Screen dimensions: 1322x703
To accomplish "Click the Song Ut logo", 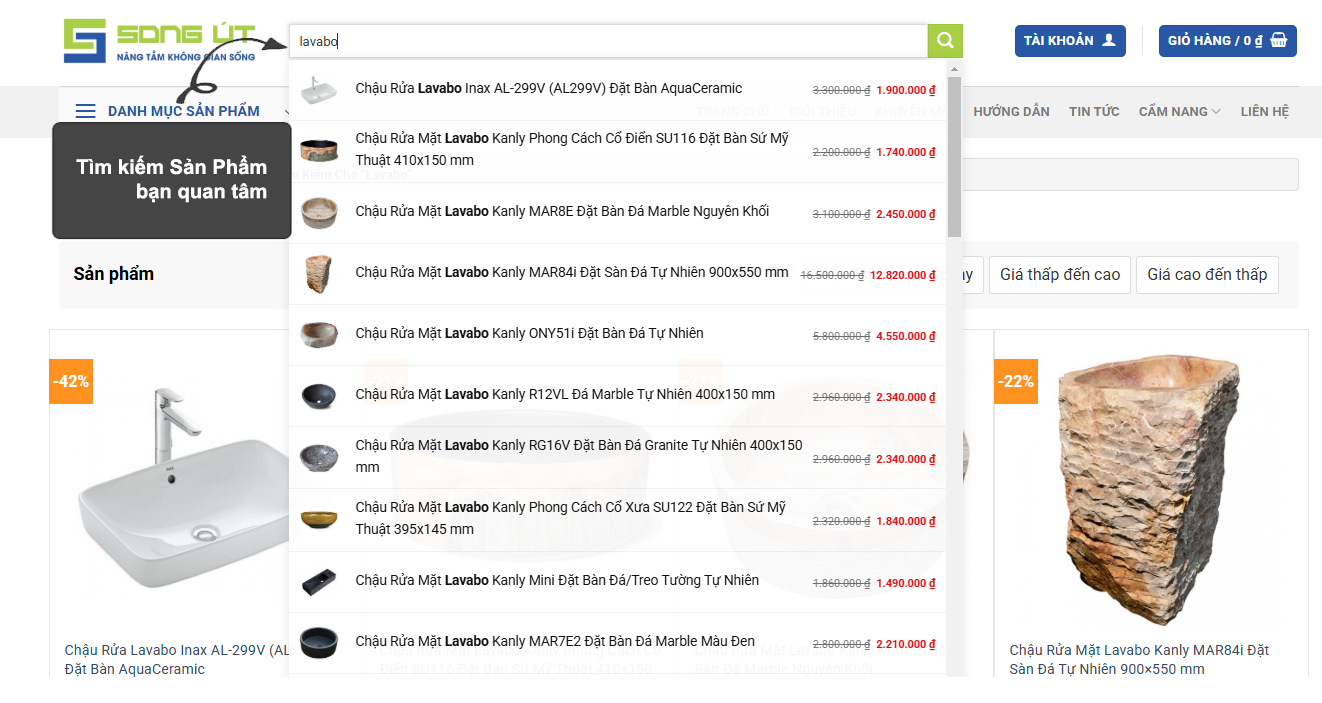I will 160,41.
